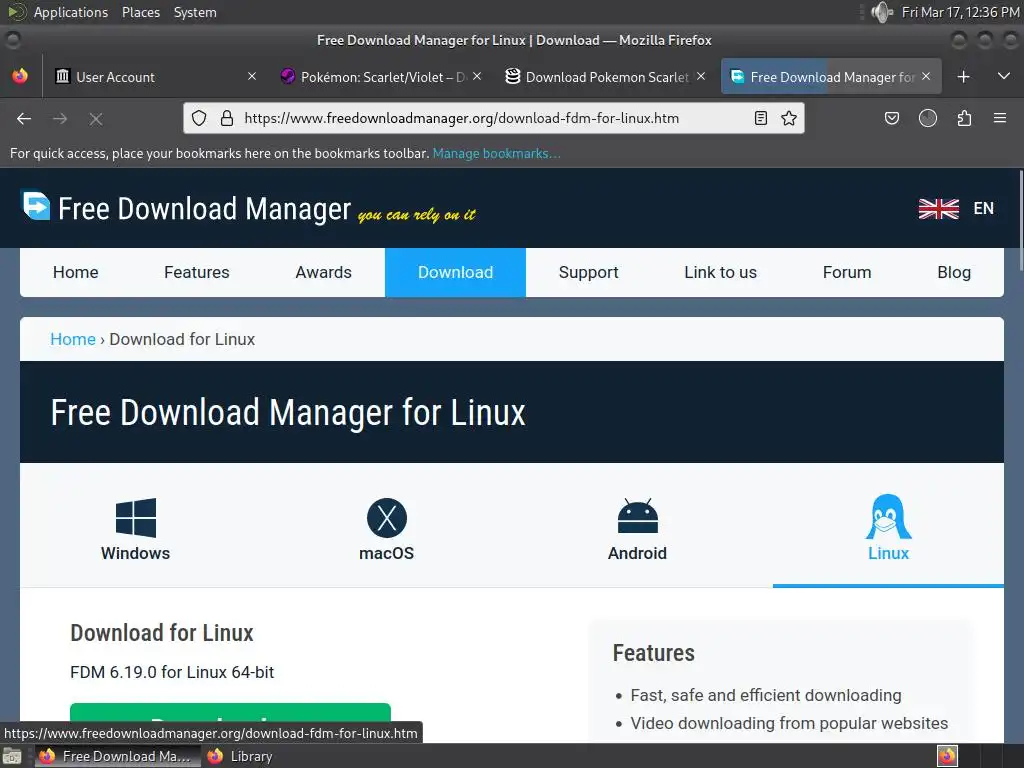Open a new tab with plus button
This screenshot has width=1024, height=768.
[x=963, y=77]
